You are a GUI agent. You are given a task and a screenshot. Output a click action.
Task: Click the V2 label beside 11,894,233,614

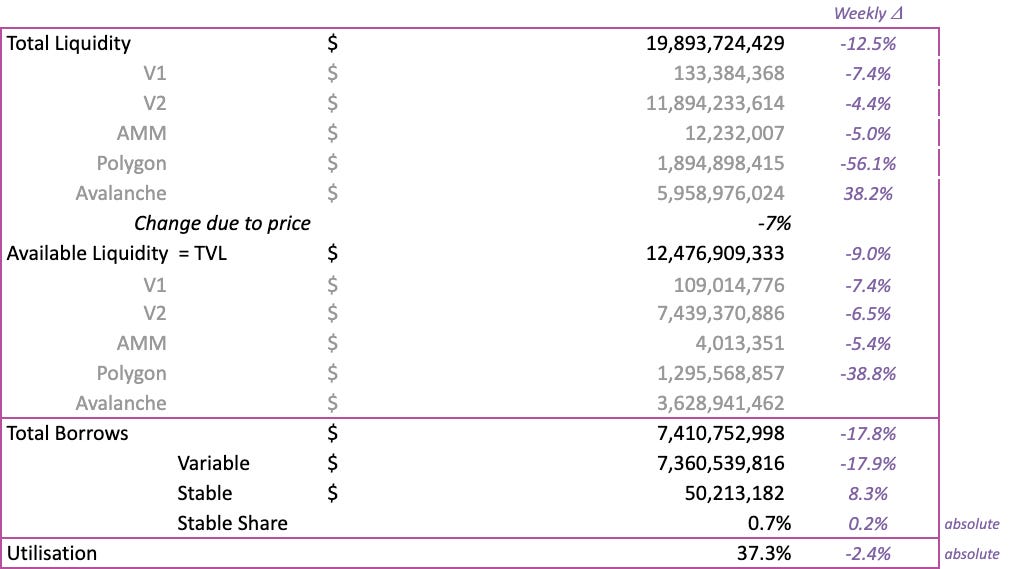155,104
